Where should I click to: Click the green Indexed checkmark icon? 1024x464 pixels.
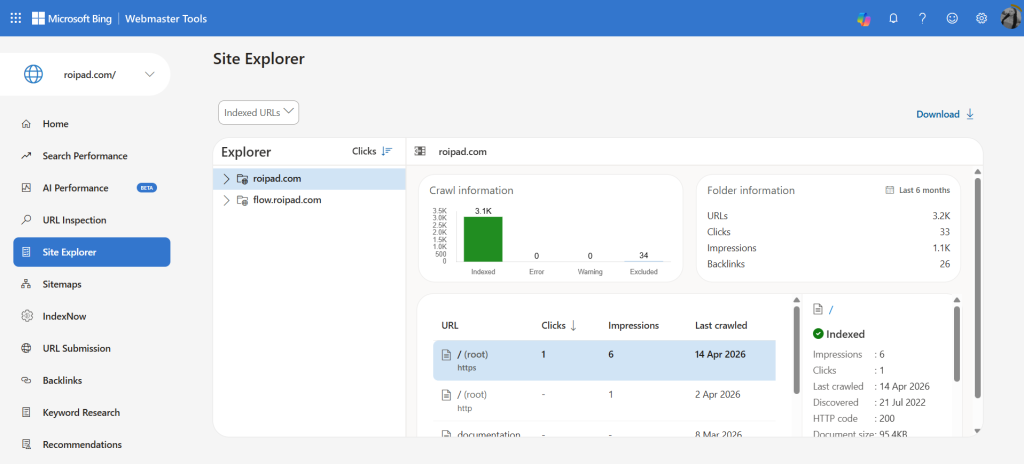pos(818,334)
